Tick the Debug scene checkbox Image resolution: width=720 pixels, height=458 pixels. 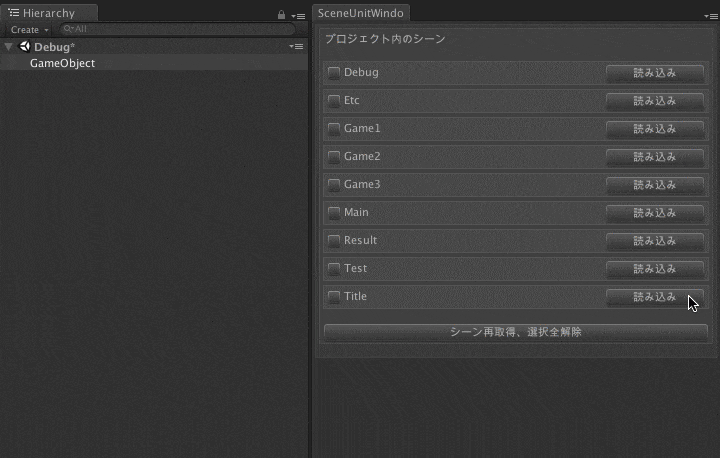coord(334,73)
